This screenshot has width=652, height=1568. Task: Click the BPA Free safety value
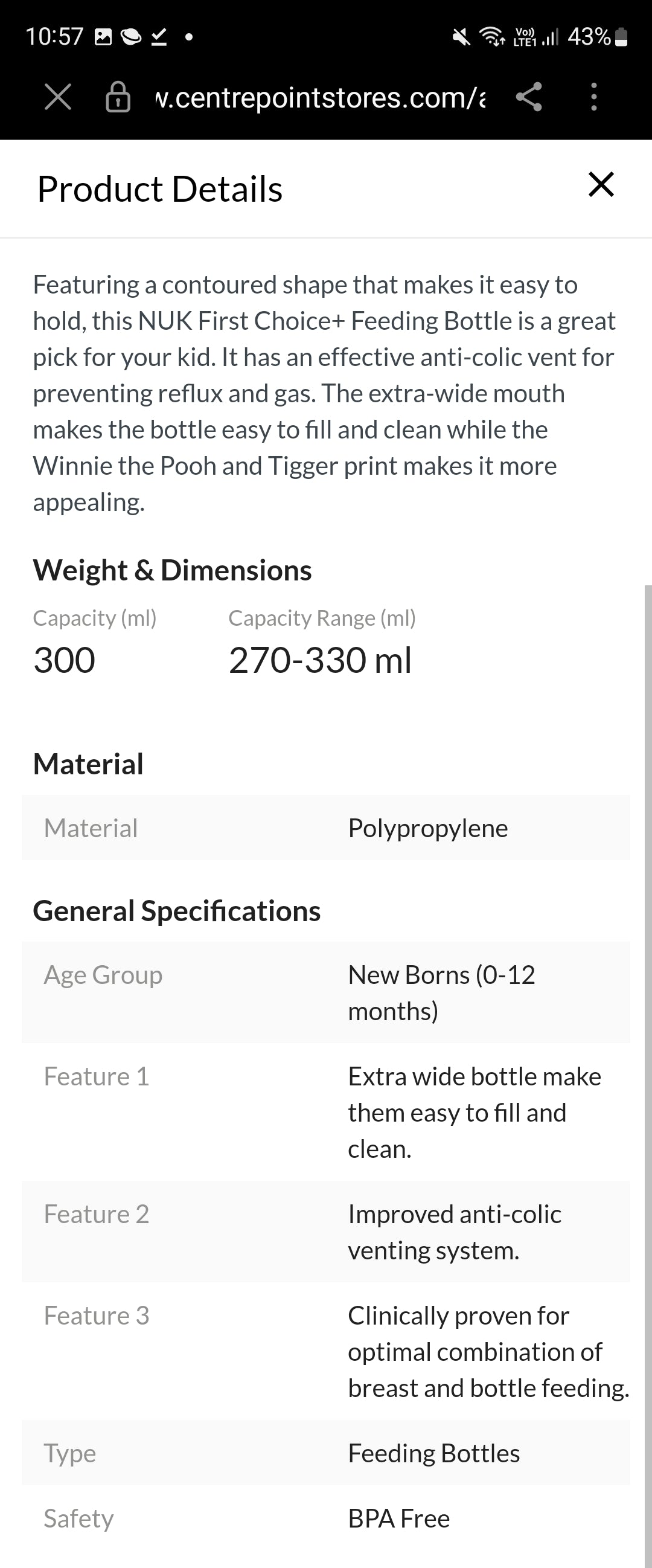[x=398, y=1518]
